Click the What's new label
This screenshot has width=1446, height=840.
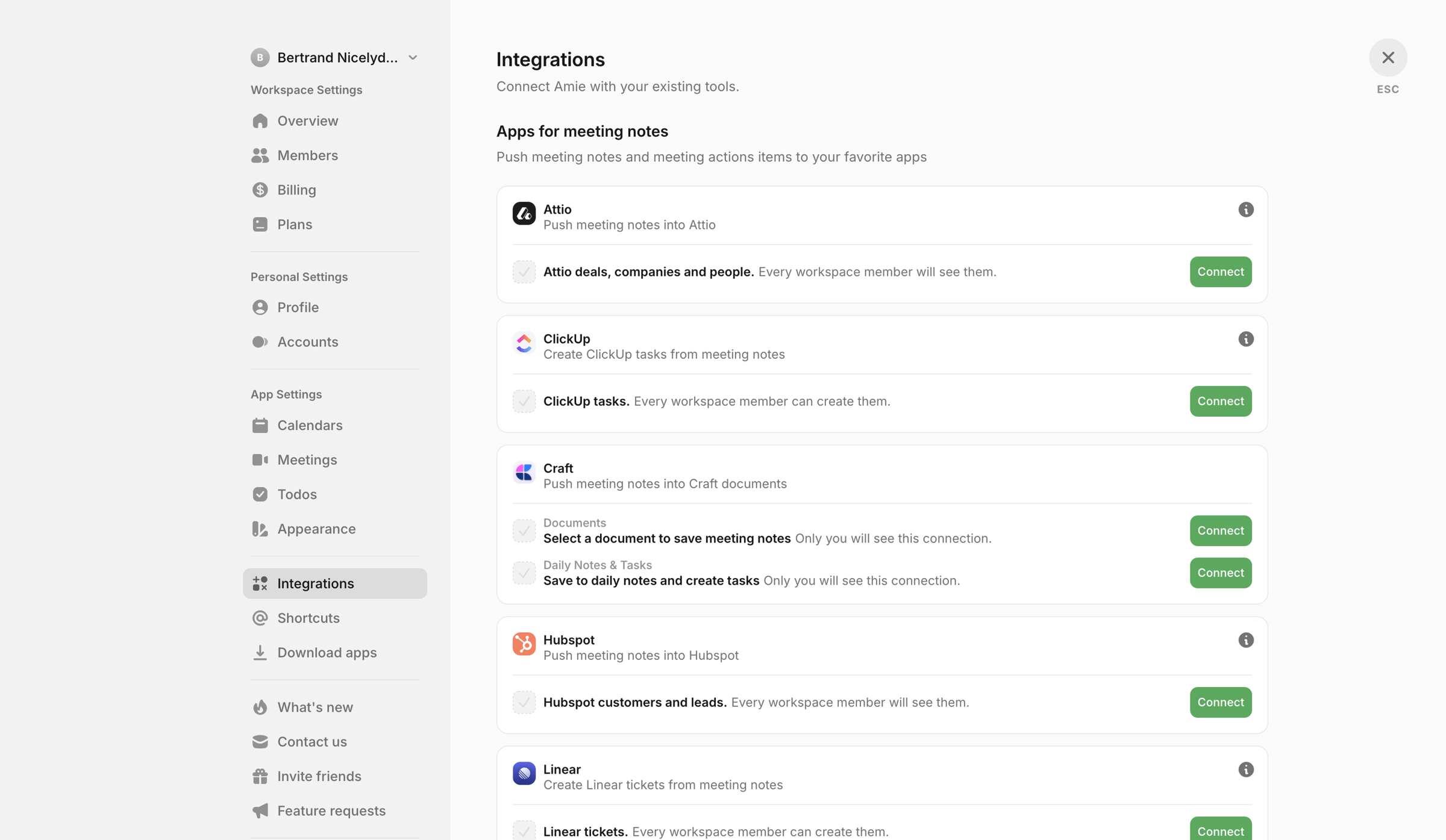tap(315, 707)
